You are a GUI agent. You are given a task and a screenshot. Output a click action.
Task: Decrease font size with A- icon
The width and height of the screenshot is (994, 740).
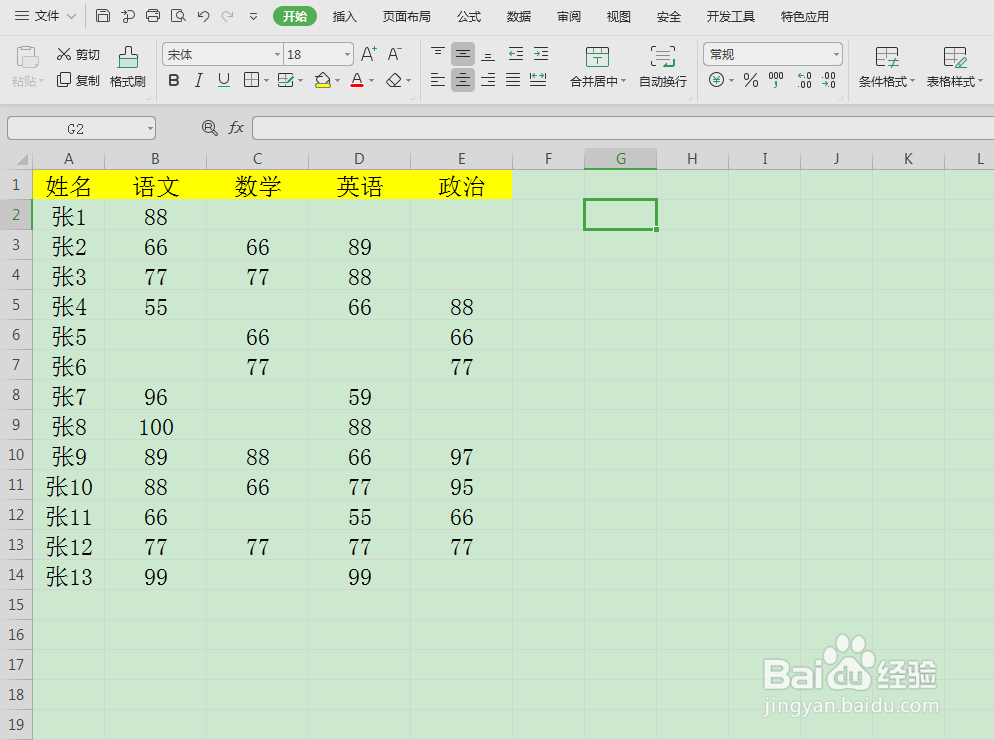pyautogui.click(x=394, y=55)
